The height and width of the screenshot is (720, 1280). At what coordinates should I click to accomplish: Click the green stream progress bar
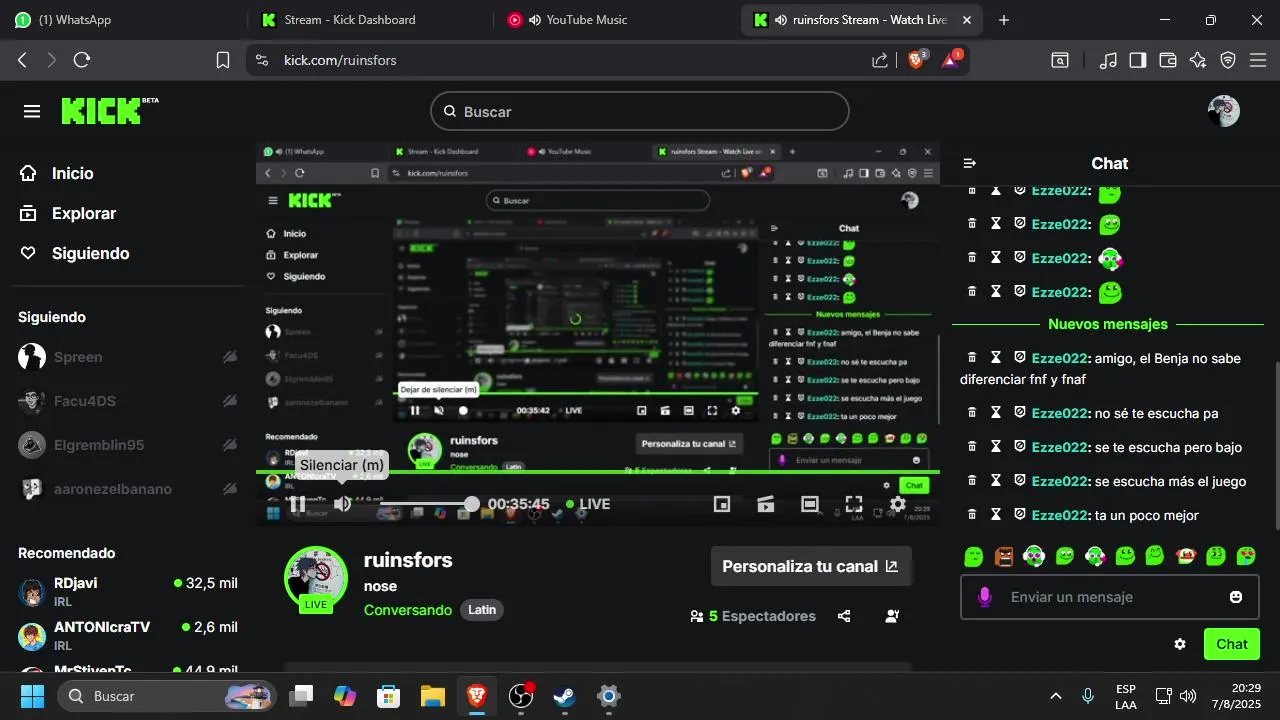coord(598,472)
